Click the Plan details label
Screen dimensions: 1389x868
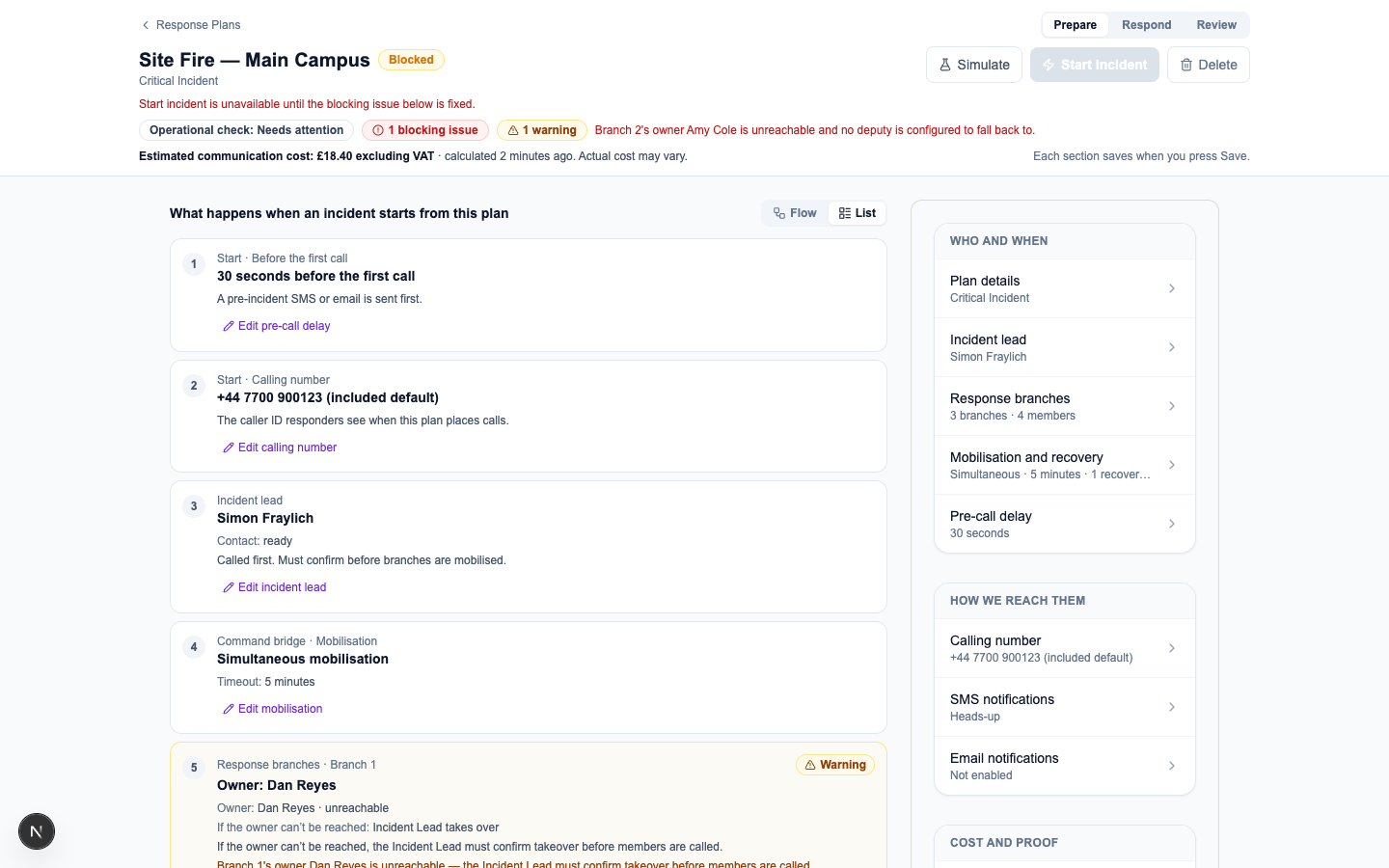coord(985,281)
